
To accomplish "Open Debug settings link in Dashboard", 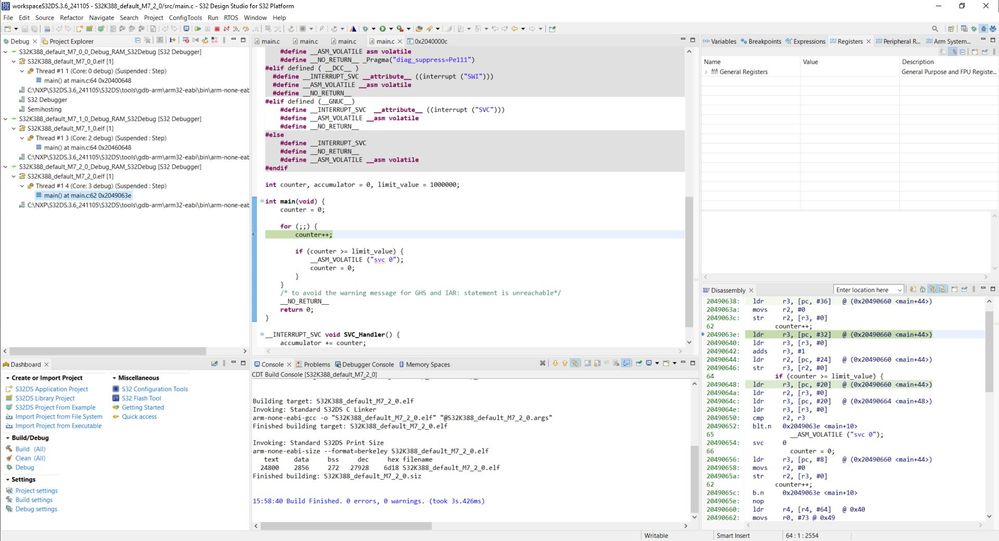I will click(36, 509).
